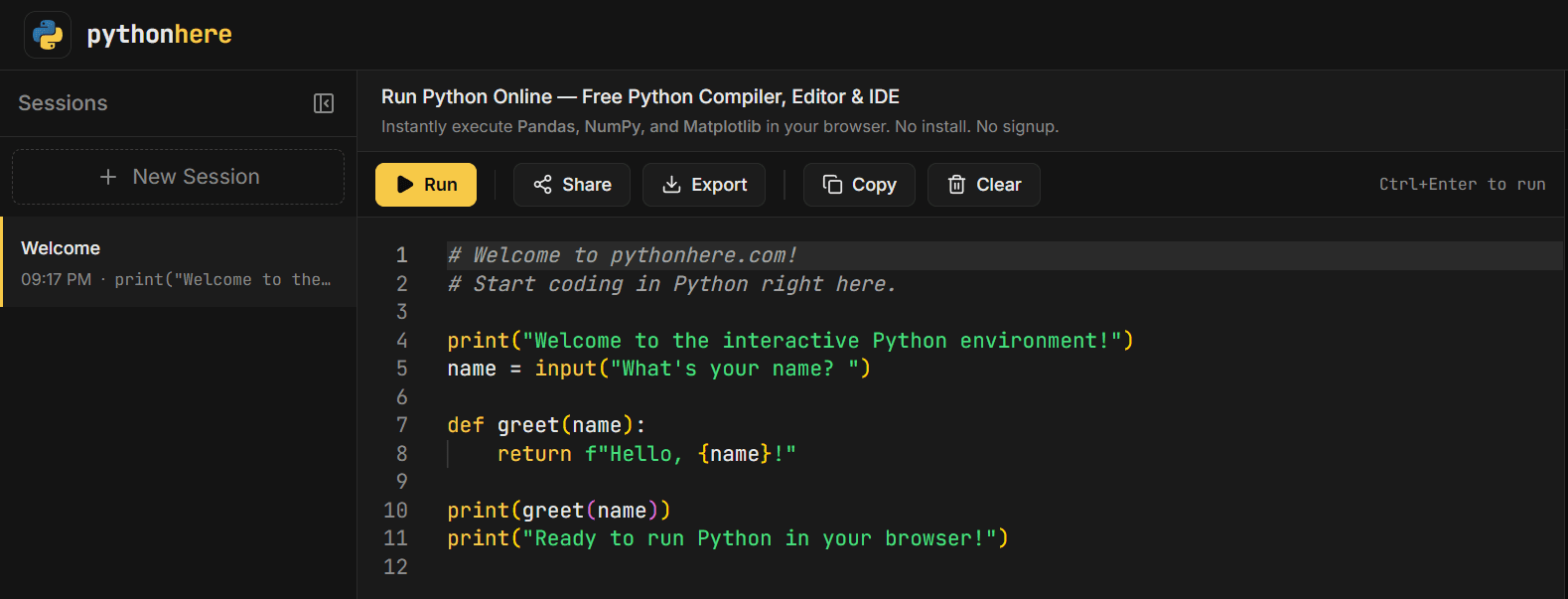Click the 'Run Python Online' page heading

641,96
